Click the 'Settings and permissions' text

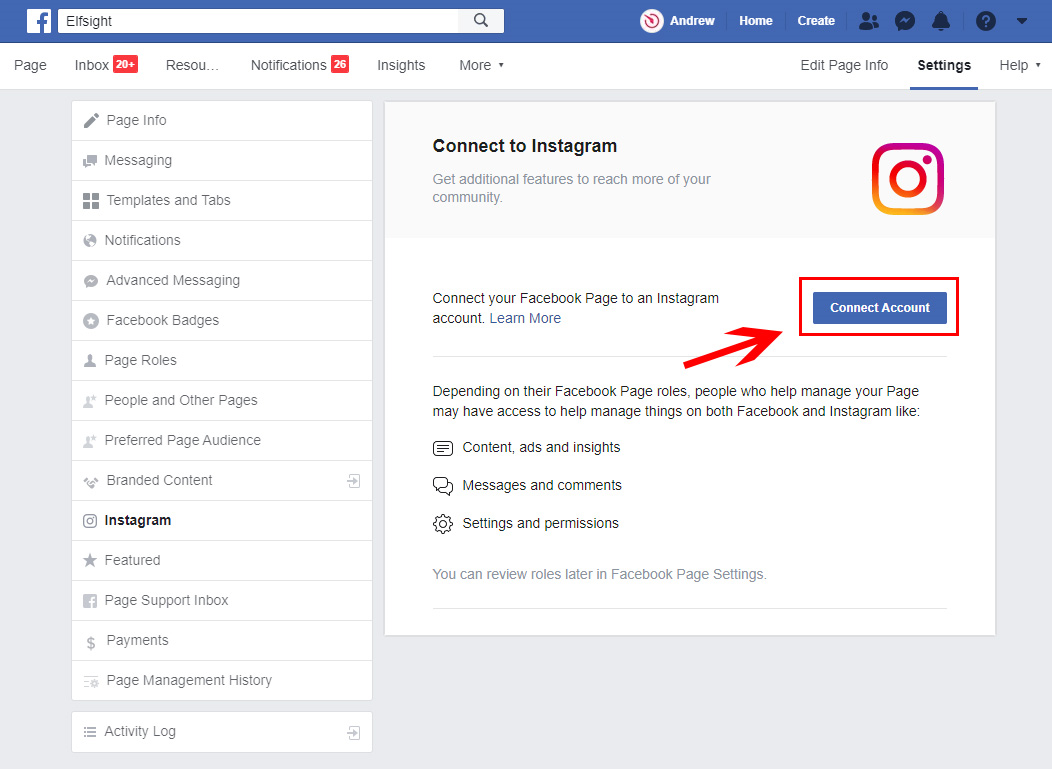540,523
